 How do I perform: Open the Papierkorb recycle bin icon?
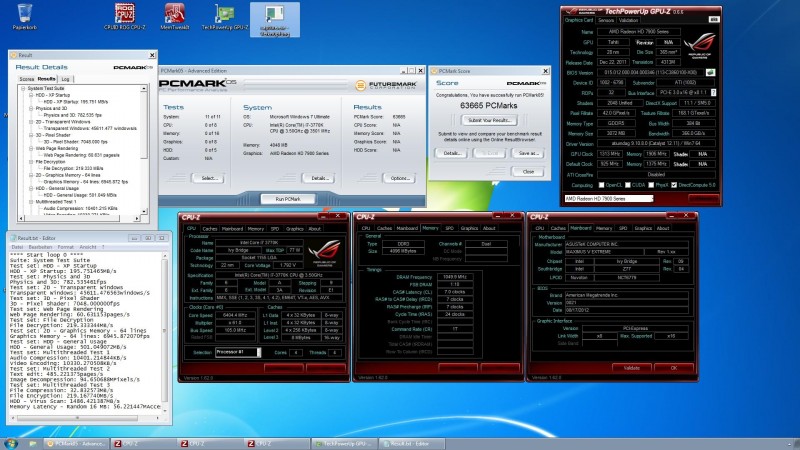click(24, 17)
